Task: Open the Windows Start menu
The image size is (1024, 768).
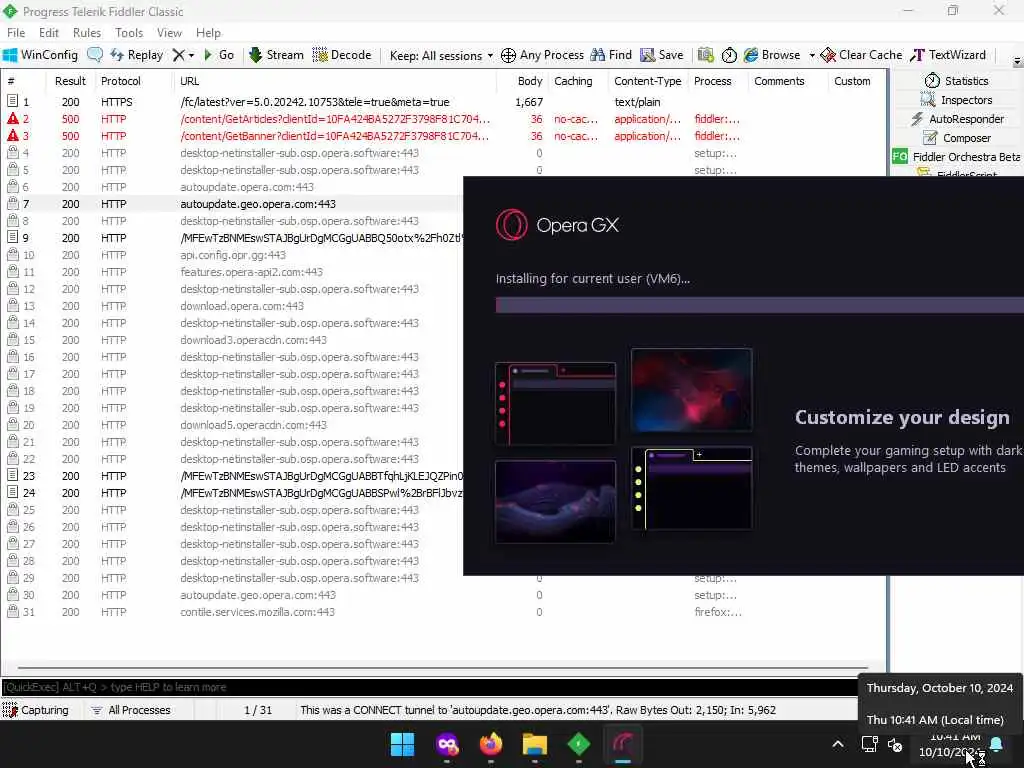Action: [402, 744]
